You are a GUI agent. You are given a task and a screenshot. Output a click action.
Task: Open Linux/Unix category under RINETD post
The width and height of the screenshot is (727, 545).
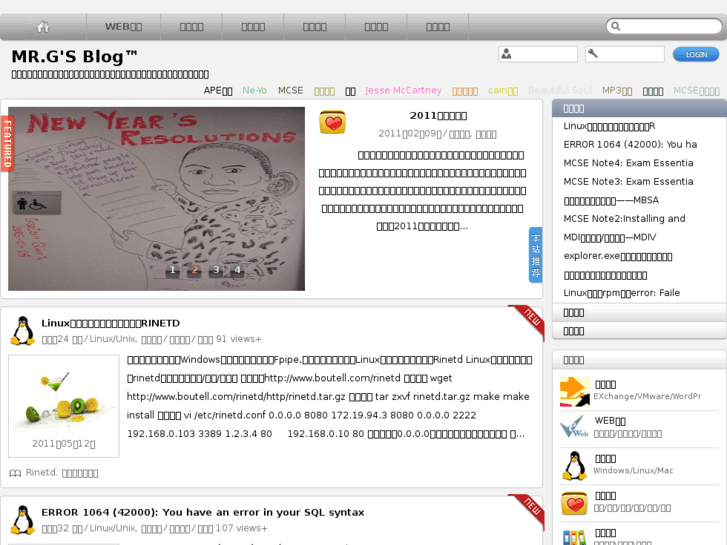point(113,339)
